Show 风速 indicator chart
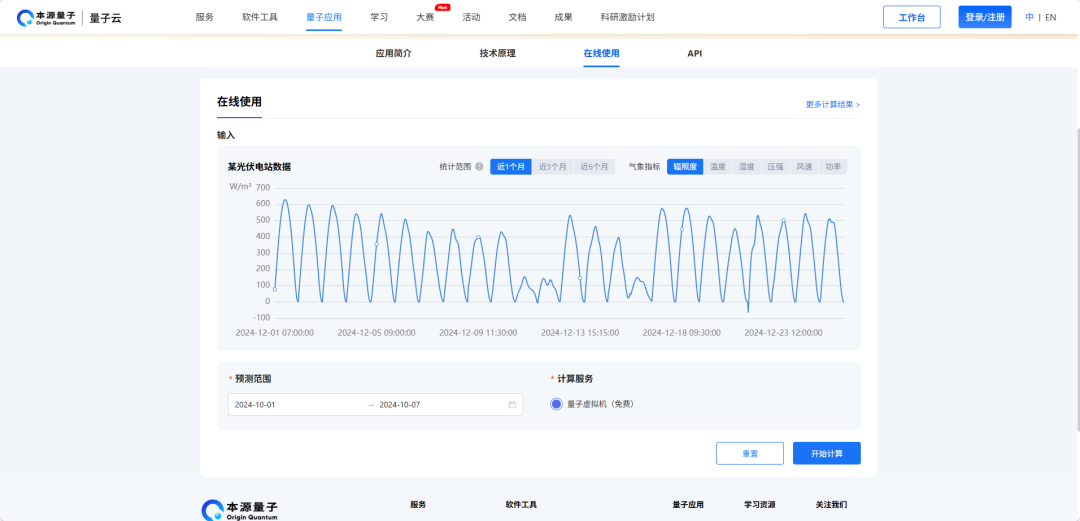1080x521 pixels. click(804, 167)
